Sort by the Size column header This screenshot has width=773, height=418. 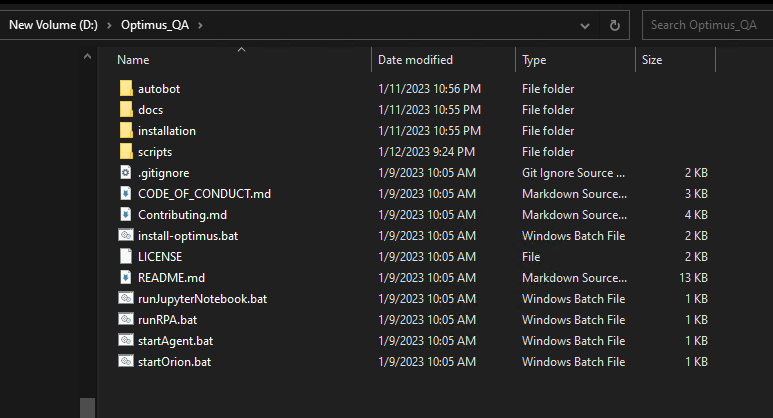pos(652,60)
